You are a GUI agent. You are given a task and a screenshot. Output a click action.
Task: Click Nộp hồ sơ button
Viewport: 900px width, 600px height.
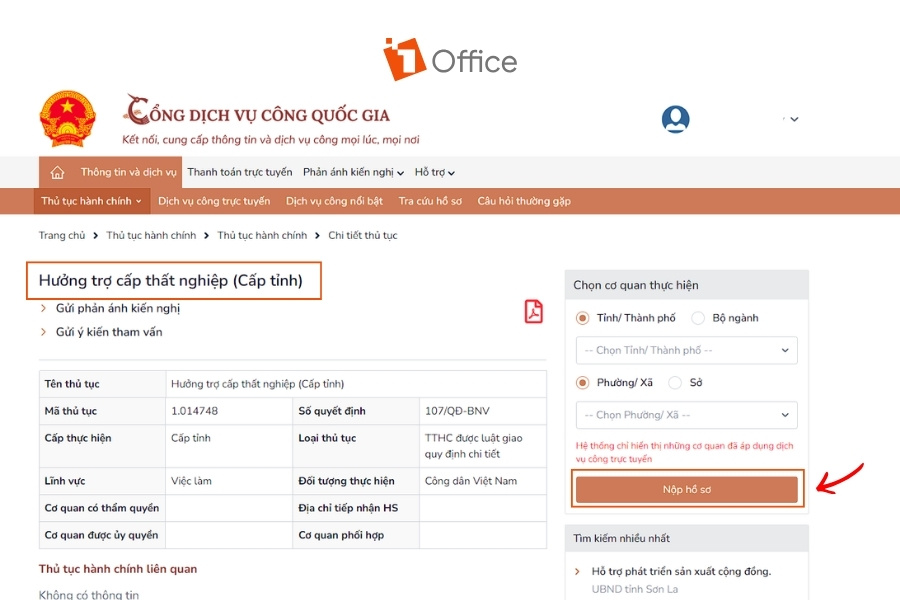pos(686,489)
